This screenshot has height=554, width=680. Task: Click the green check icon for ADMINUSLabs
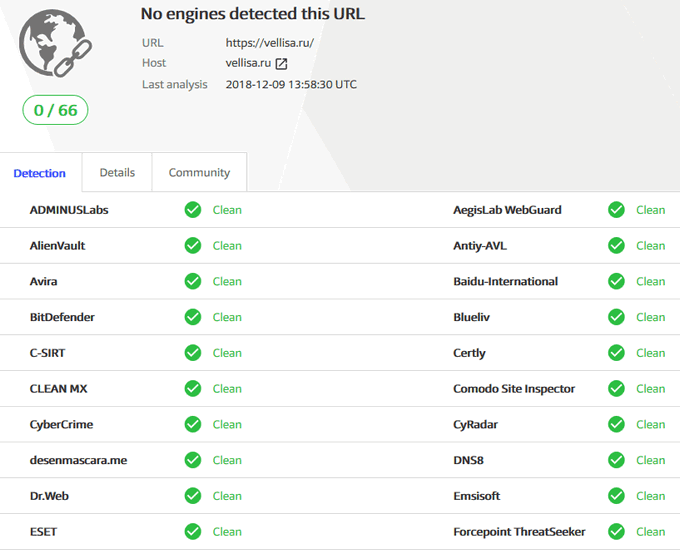pyautogui.click(x=193, y=210)
